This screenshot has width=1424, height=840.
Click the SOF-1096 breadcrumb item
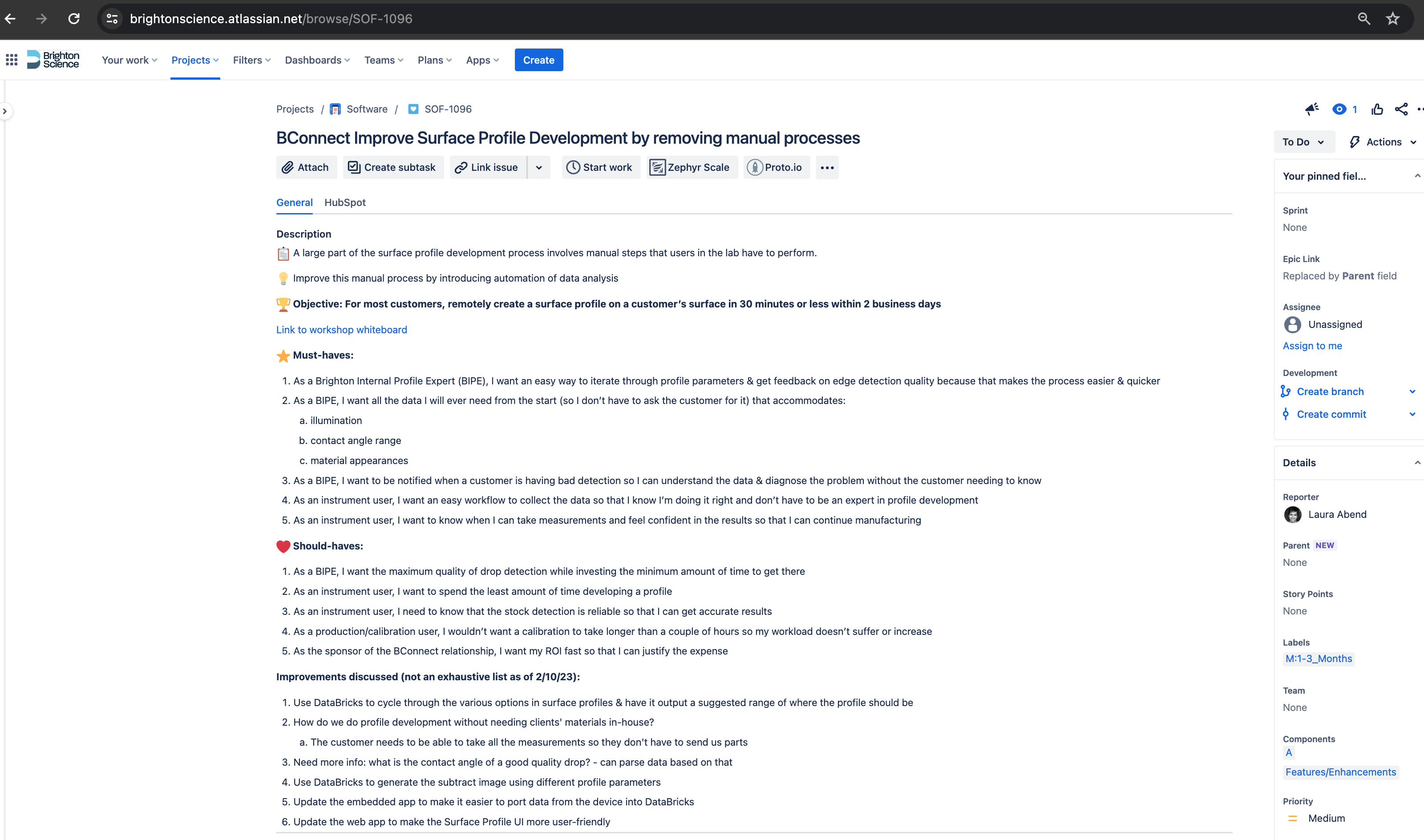446,108
